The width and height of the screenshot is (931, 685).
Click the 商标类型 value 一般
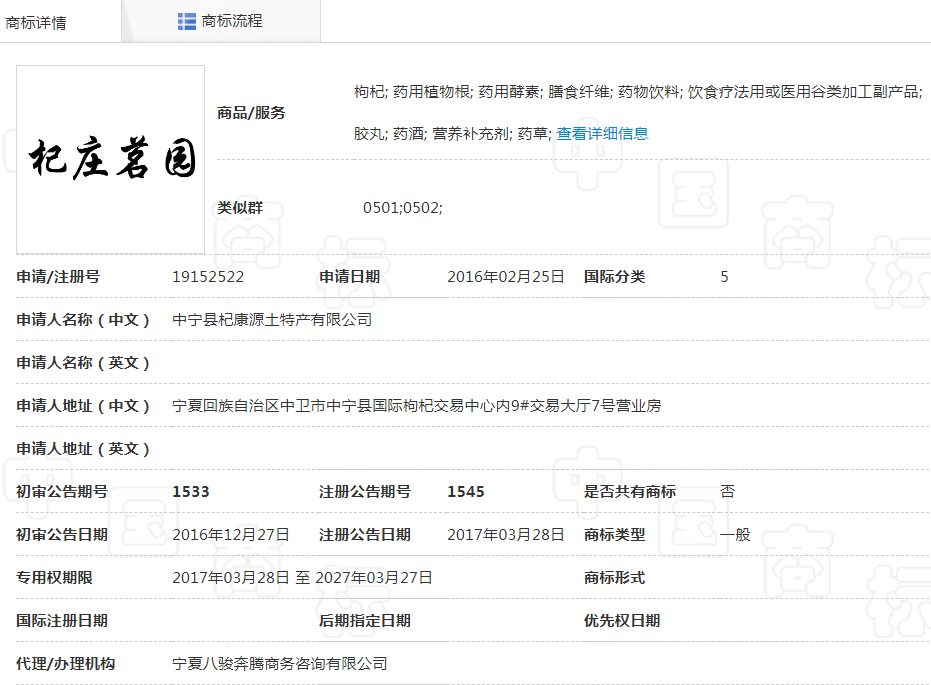coord(735,535)
